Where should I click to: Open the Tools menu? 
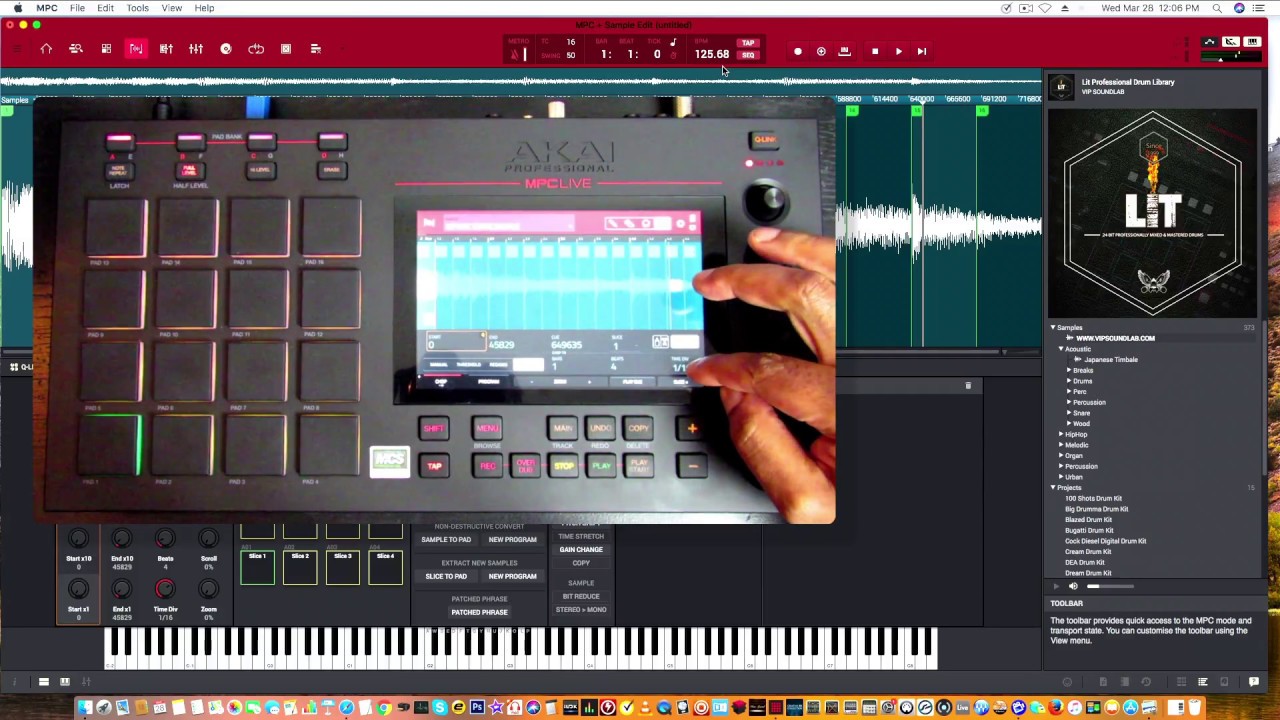[x=138, y=8]
